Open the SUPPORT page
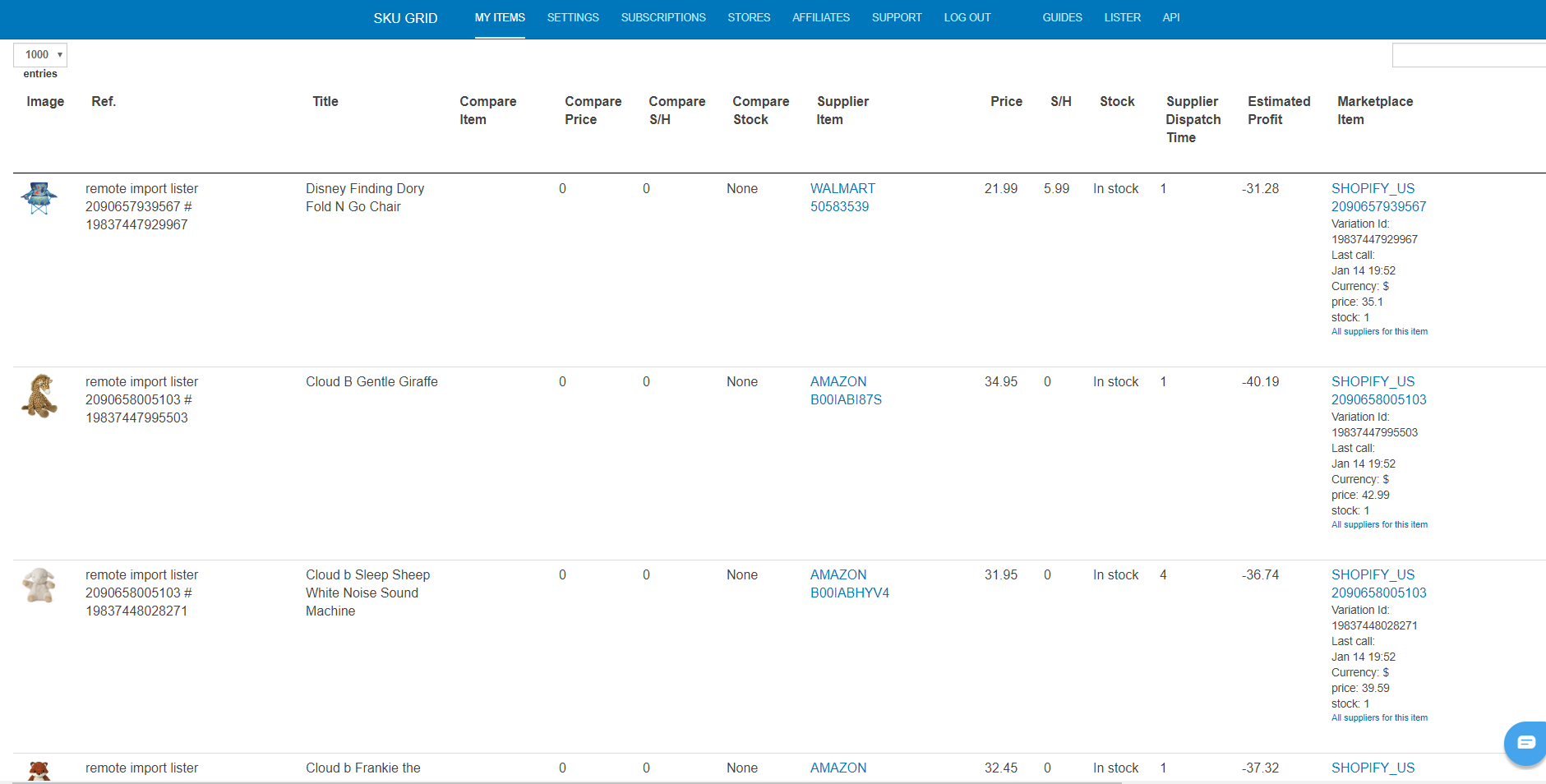Image resolution: width=1546 pixels, height=784 pixels. point(897,17)
